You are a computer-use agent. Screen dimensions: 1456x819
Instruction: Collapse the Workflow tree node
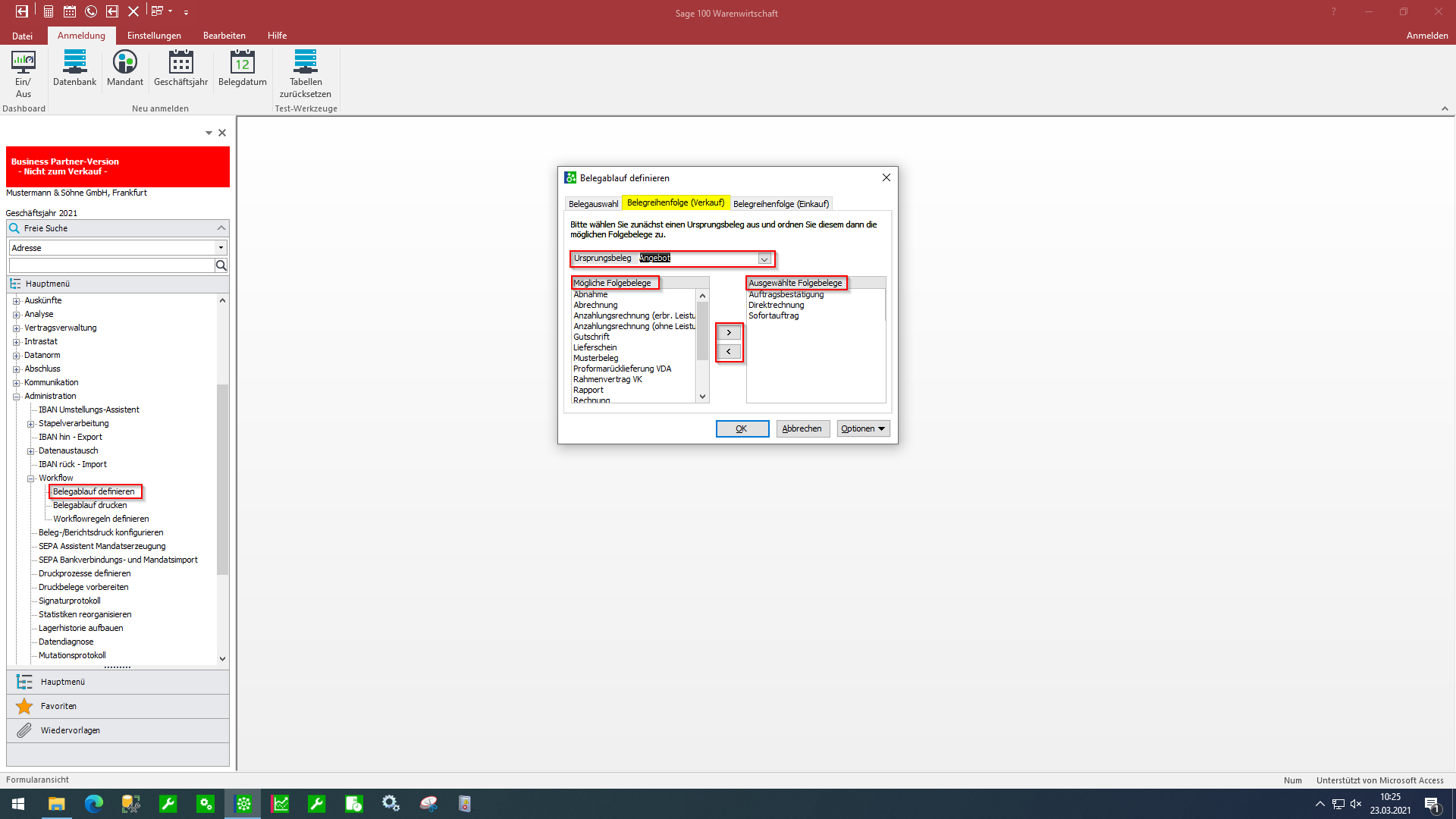30,479
